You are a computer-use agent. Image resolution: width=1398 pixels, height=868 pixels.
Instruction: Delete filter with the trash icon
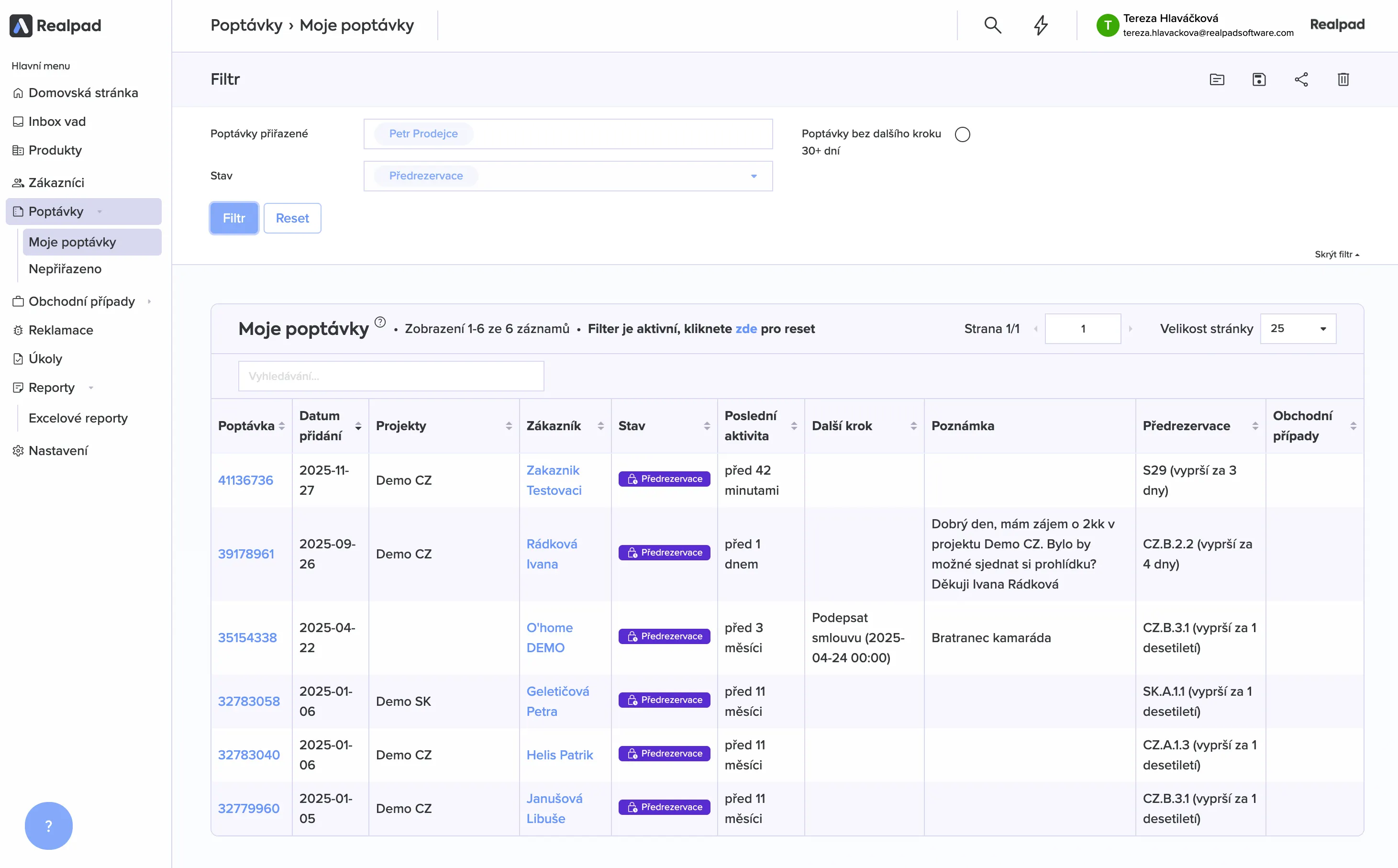coord(1343,79)
